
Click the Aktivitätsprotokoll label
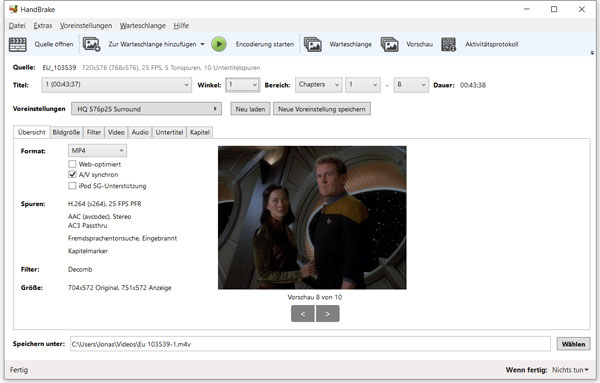point(492,44)
